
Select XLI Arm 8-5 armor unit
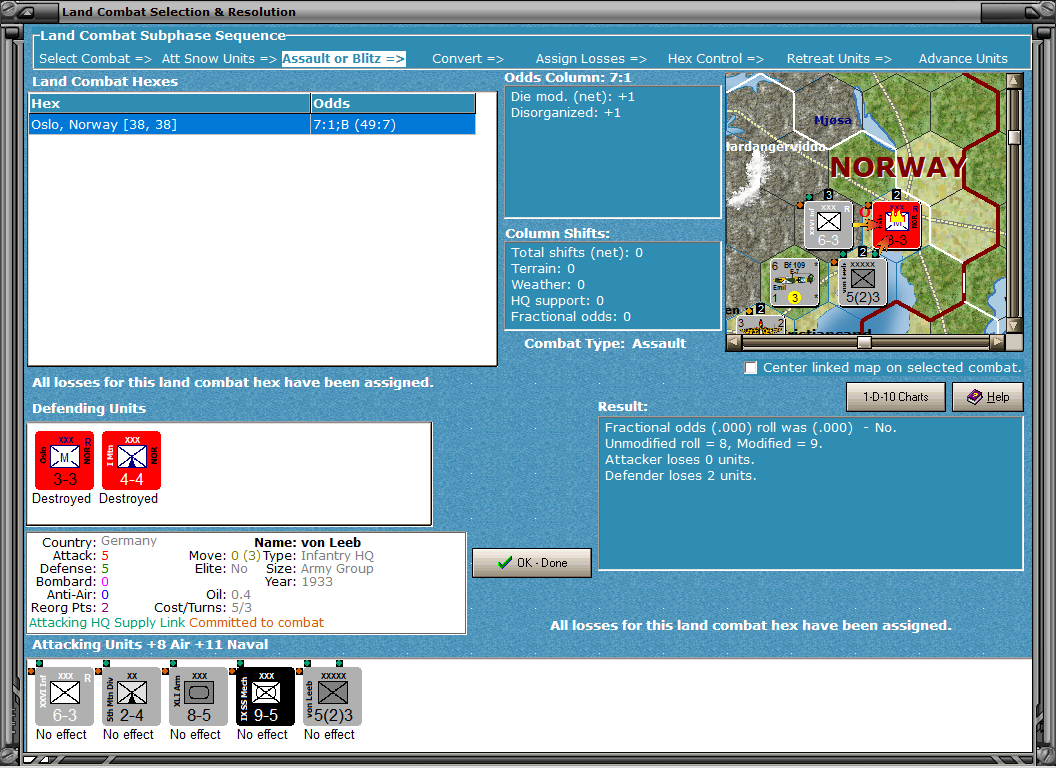pos(199,697)
